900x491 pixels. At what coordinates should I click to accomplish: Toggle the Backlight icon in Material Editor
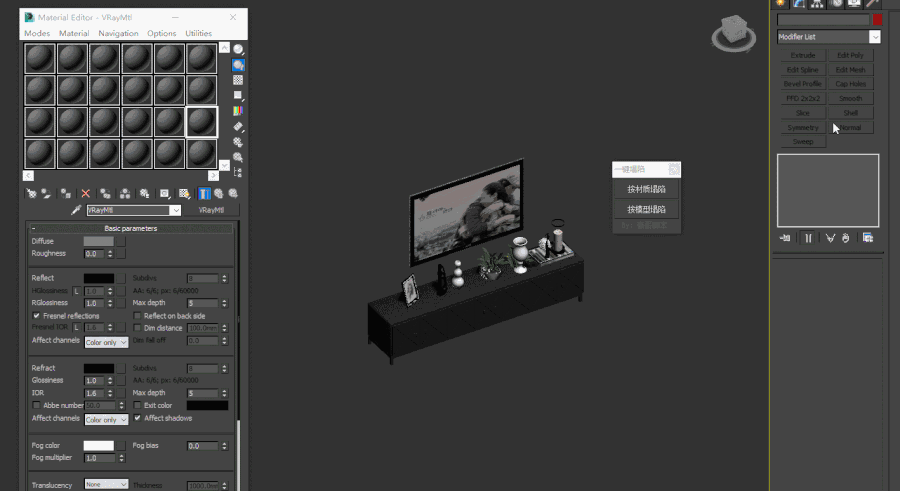[238, 65]
